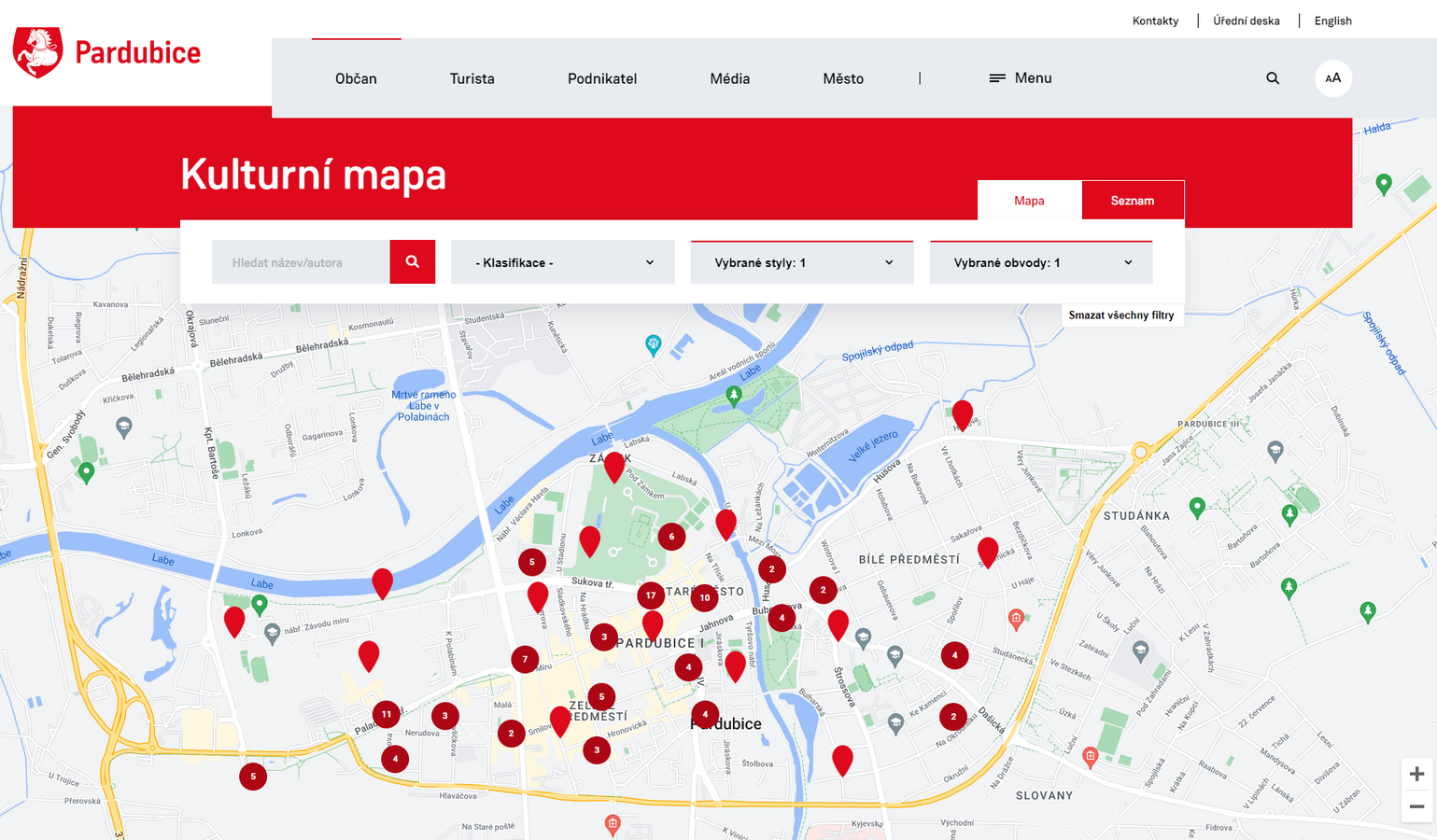Expand the Klasifikace dropdown

click(x=562, y=262)
